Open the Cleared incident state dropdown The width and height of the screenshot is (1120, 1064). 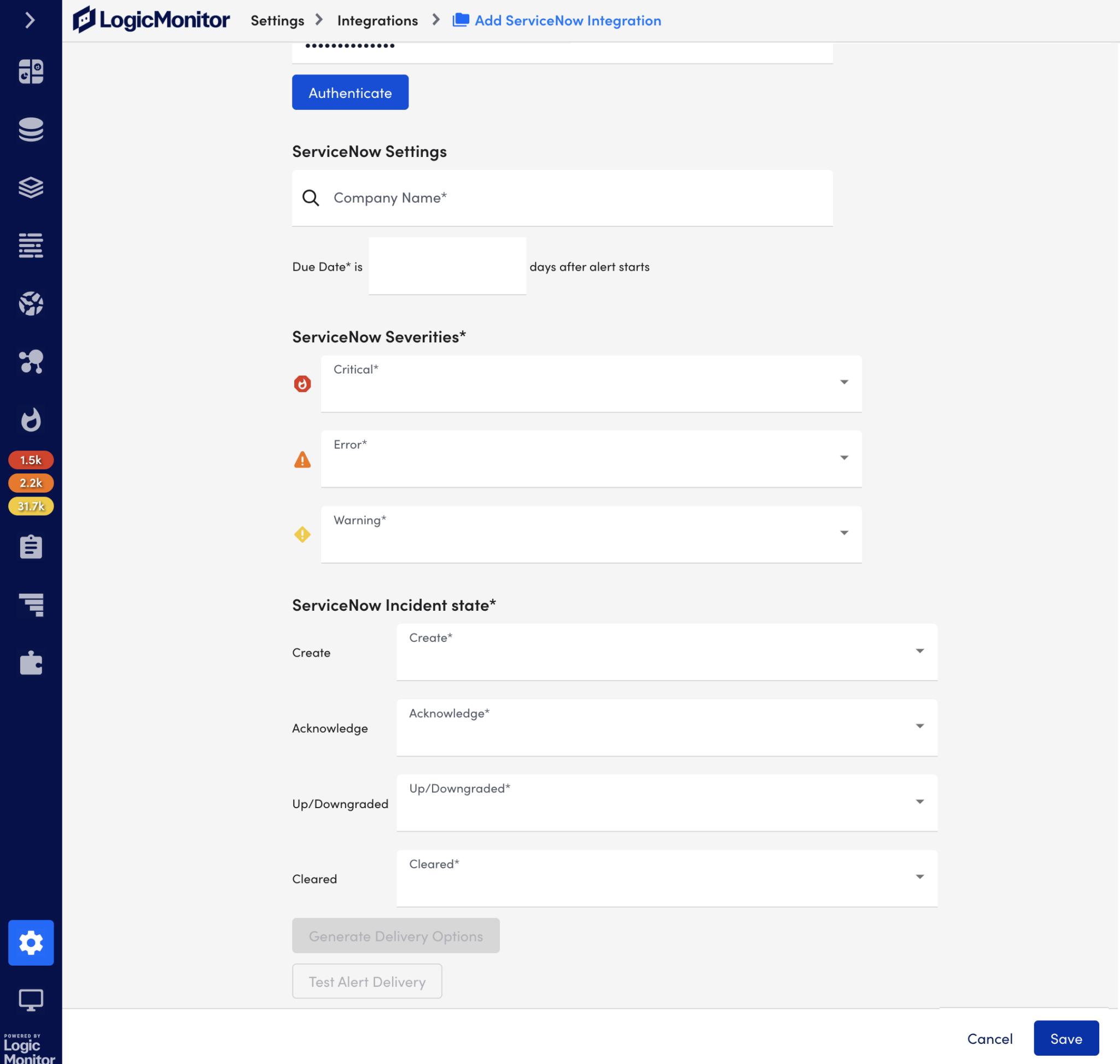(x=920, y=877)
